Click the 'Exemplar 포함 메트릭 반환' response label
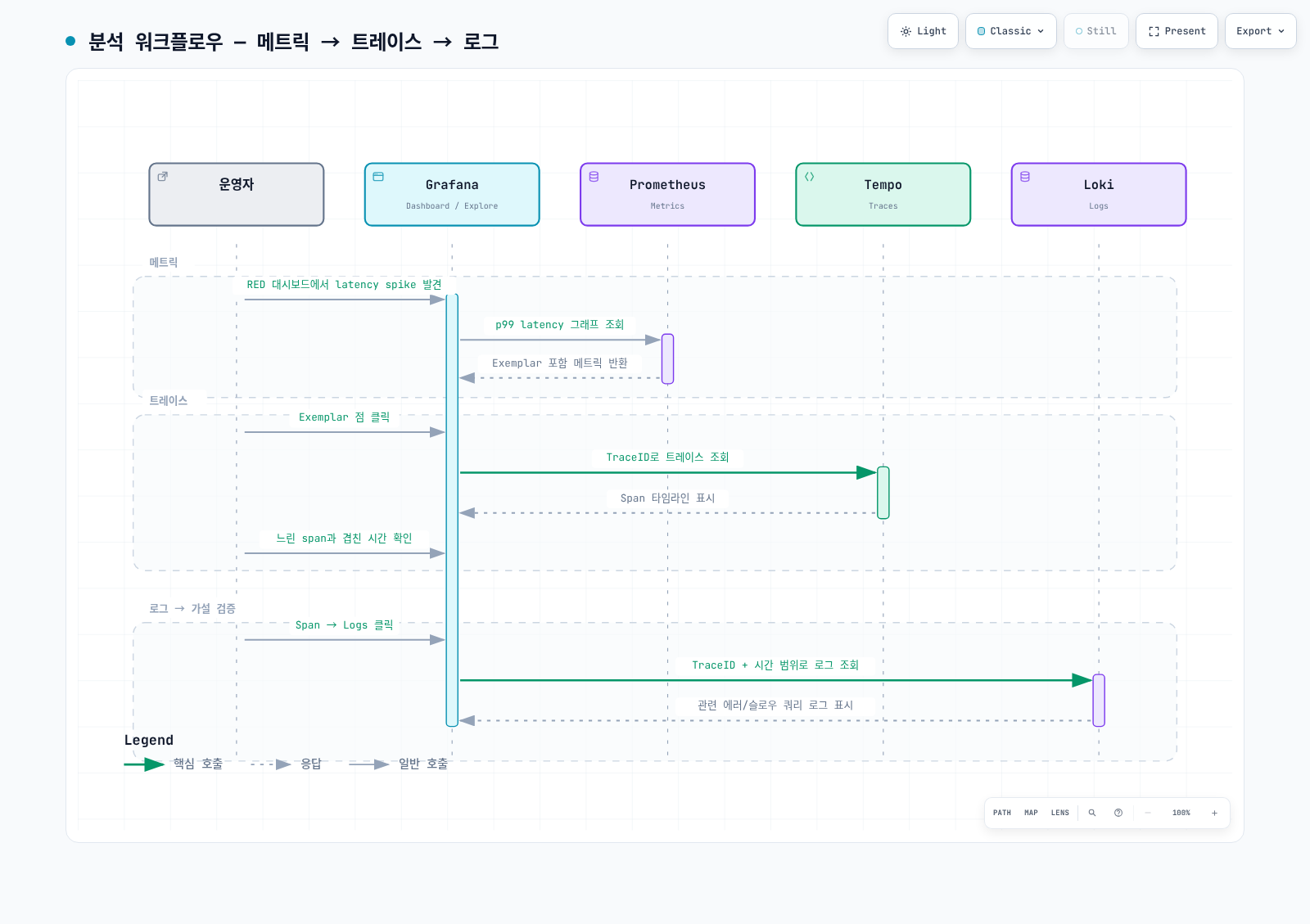This screenshot has width=1310, height=924. [x=559, y=363]
